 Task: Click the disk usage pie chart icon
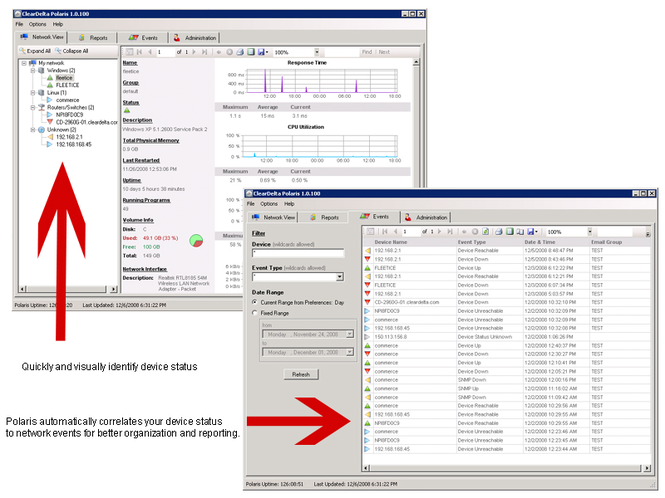(x=196, y=241)
